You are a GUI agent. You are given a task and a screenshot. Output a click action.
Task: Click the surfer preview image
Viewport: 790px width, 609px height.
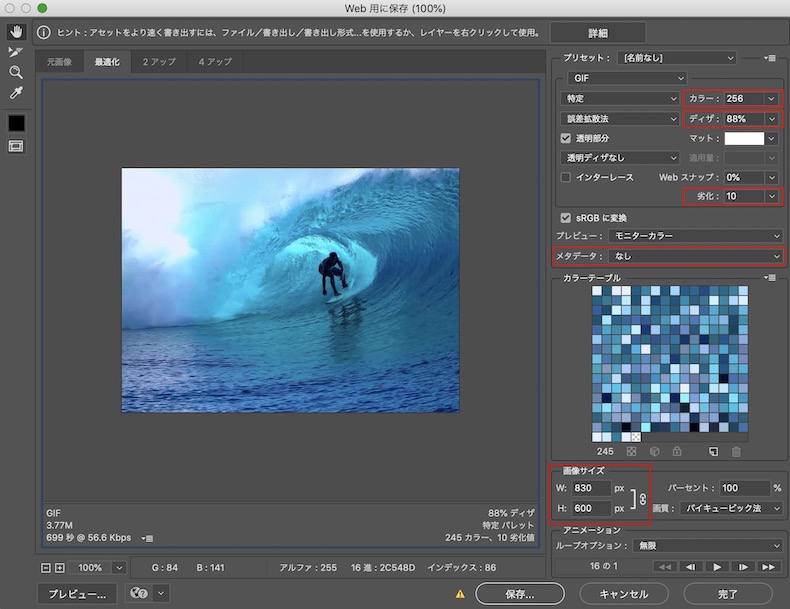290,290
